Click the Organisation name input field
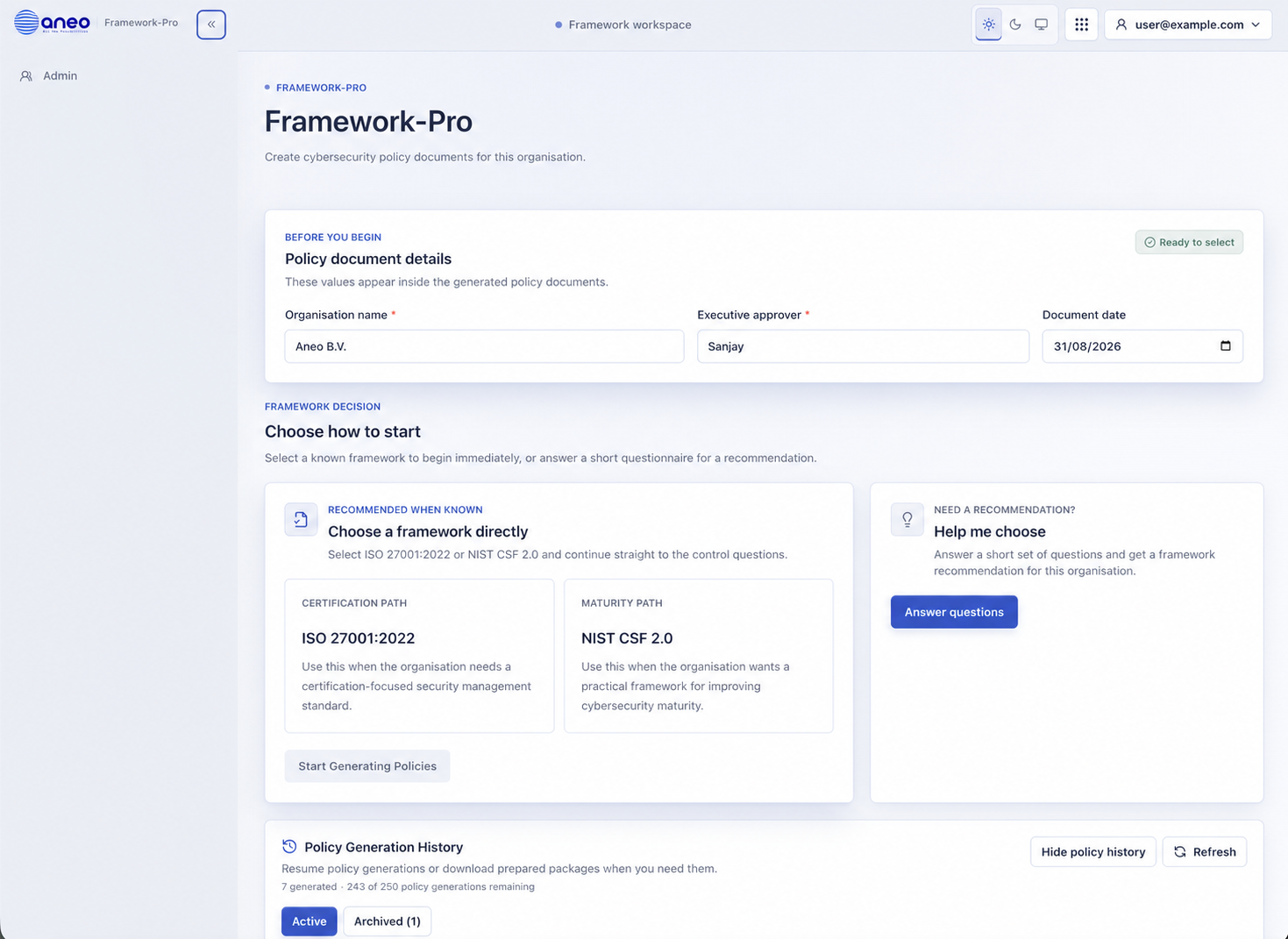The image size is (1288, 939). pyautogui.click(x=484, y=346)
